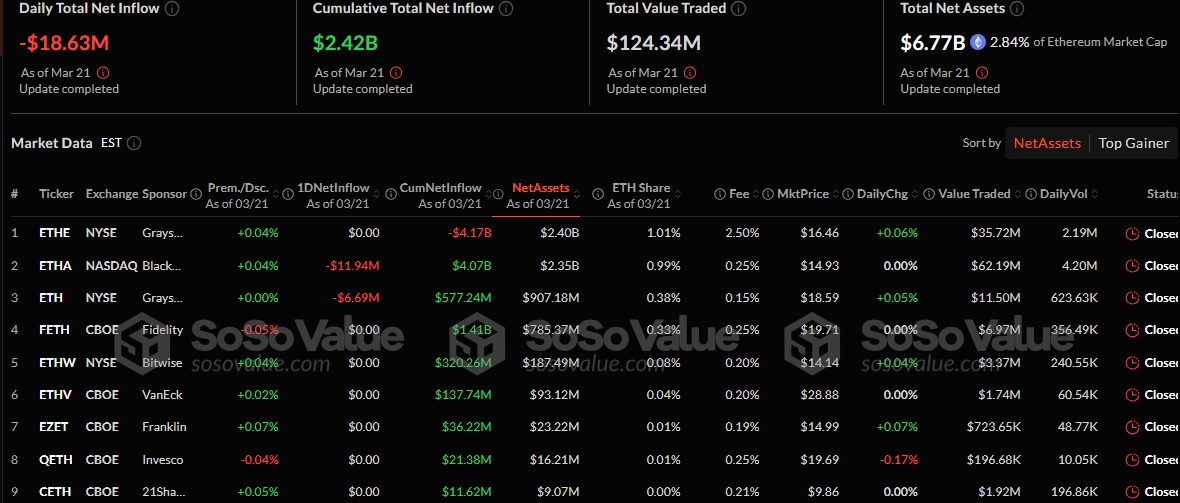Click info icon beside Cumulative Total Net Inflow
This screenshot has width=1180, height=503.
click(x=506, y=9)
